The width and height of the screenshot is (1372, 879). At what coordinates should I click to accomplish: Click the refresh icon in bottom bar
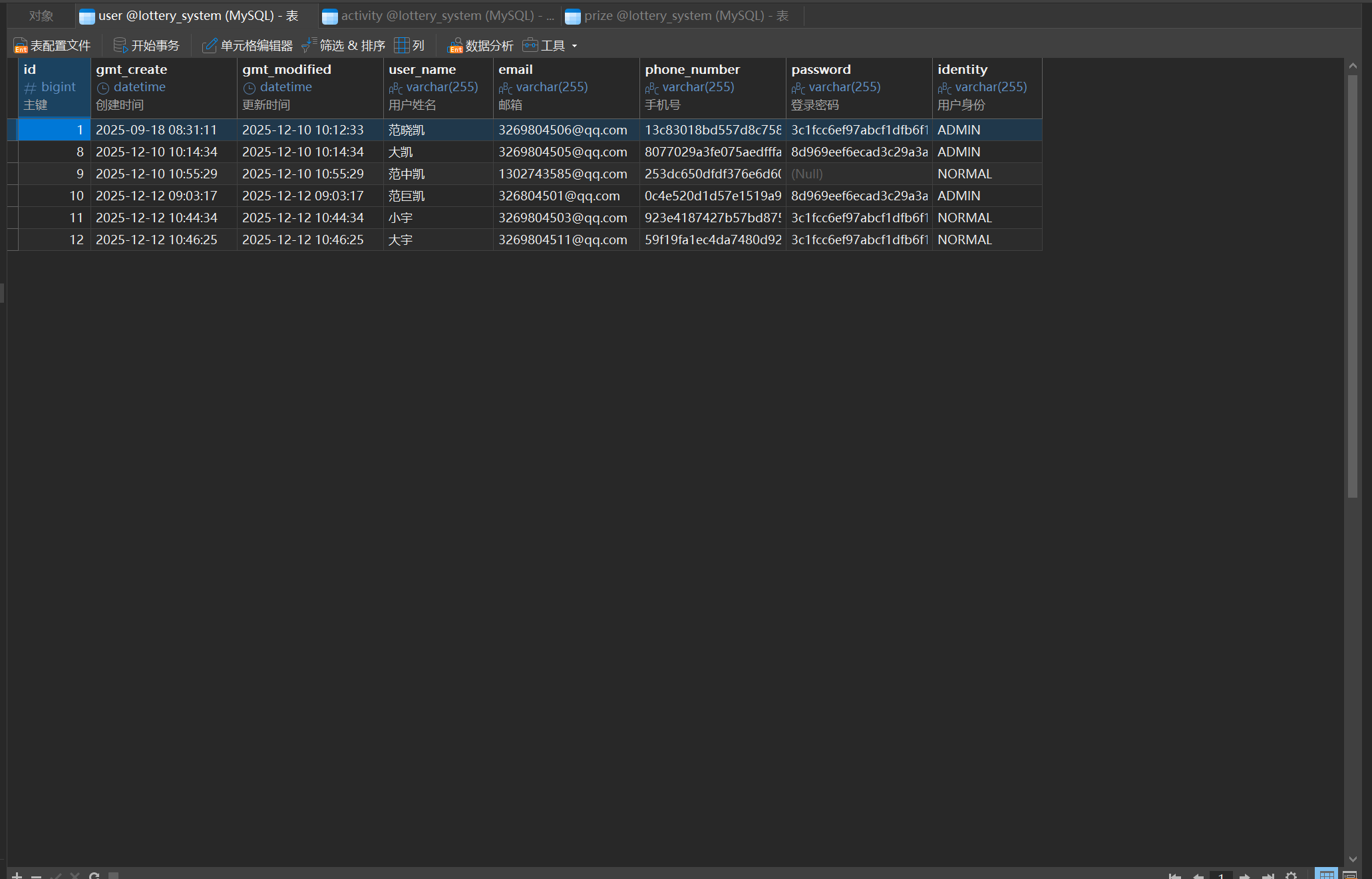point(94,876)
